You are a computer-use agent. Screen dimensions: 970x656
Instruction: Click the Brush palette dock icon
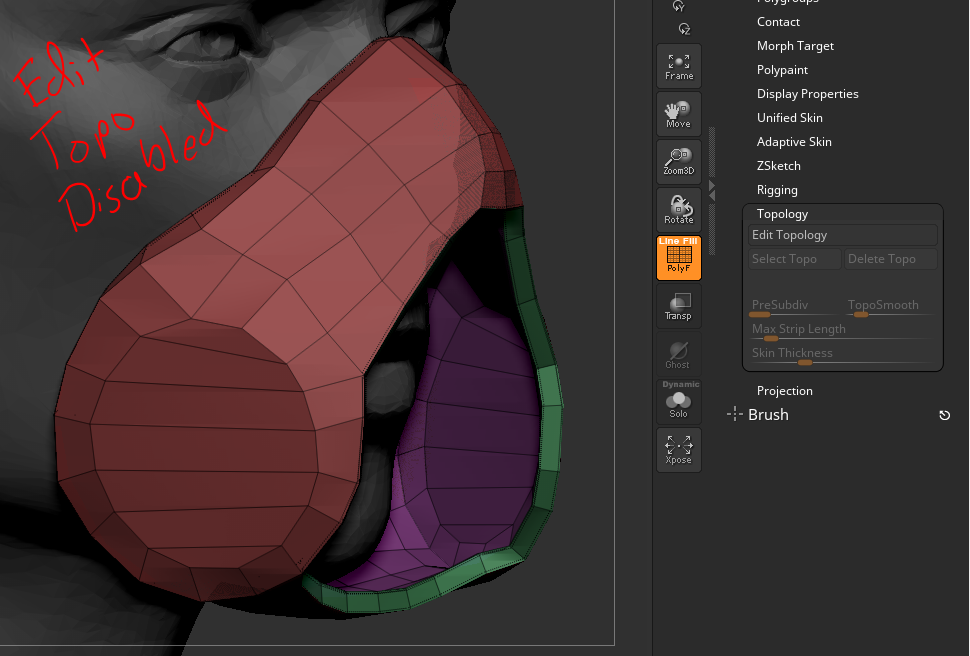[x=945, y=415]
